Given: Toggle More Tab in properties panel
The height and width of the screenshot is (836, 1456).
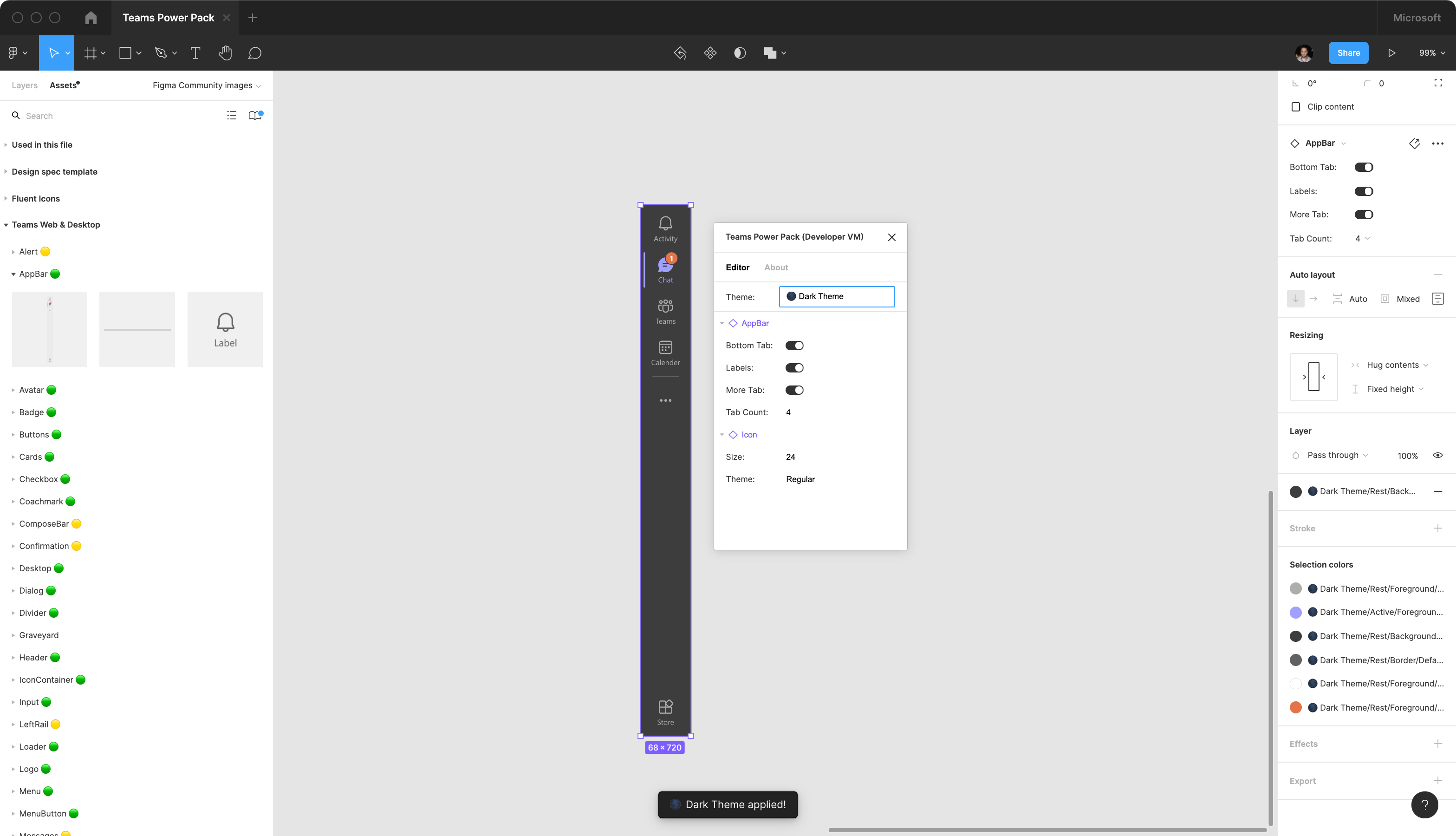Looking at the screenshot, I should click(1364, 215).
